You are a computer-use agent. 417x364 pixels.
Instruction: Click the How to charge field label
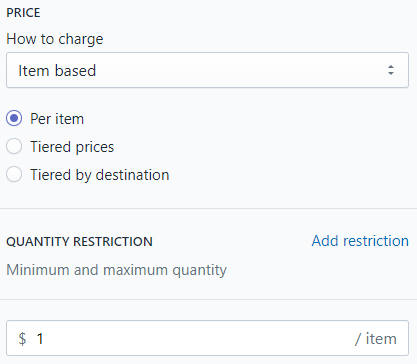pyautogui.click(x=55, y=39)
